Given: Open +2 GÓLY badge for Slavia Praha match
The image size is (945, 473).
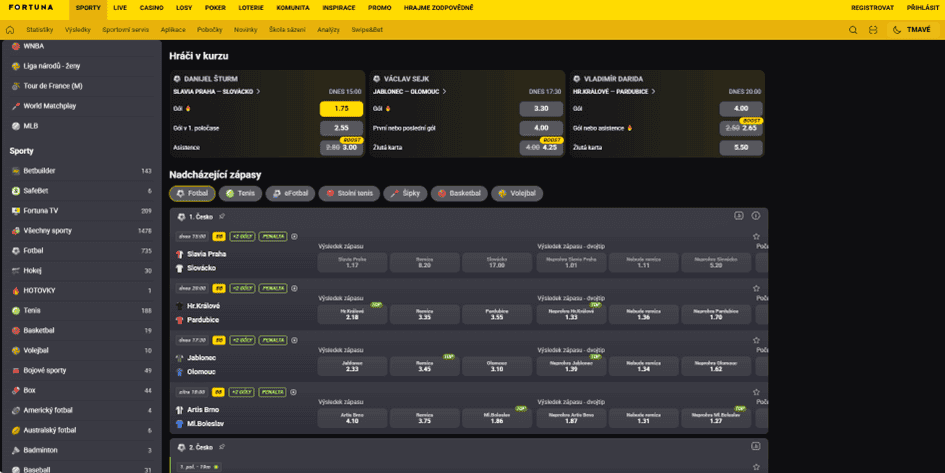Looking at the screenshot, I should [242, 237].
